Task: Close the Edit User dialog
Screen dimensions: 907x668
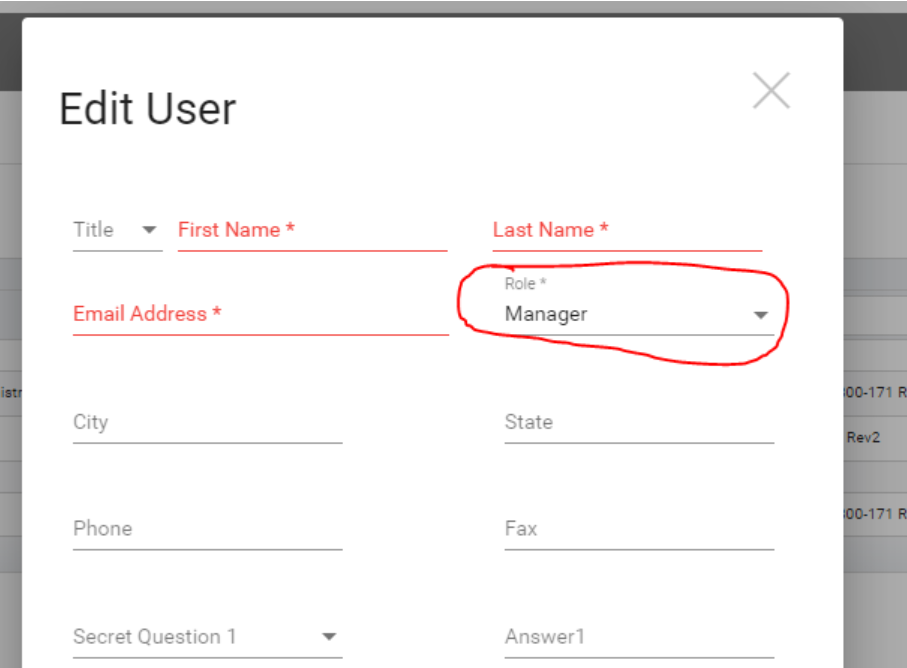Action: [x=771, y=91]
